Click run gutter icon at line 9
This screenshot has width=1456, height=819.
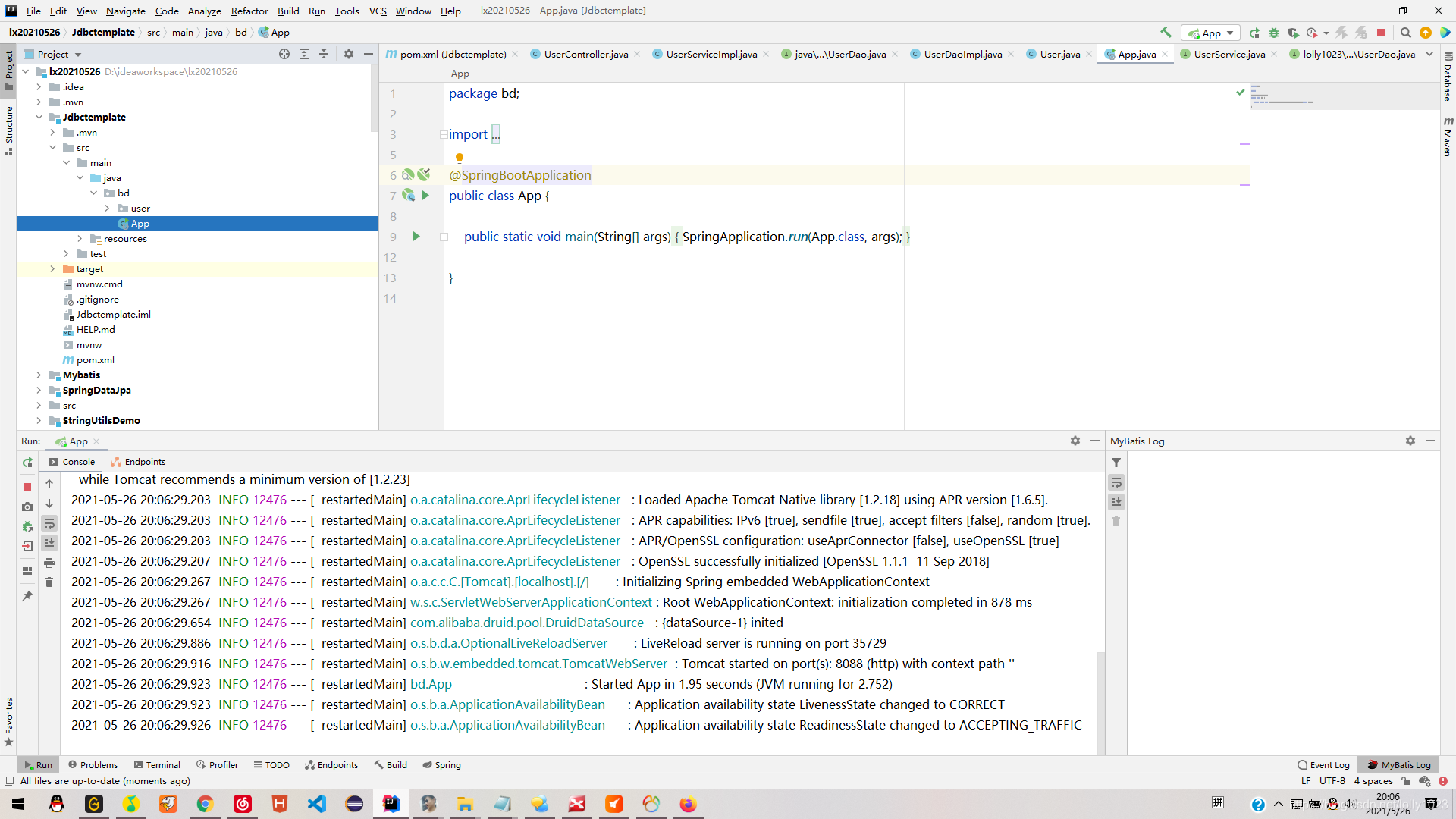(x=416, y=237)
